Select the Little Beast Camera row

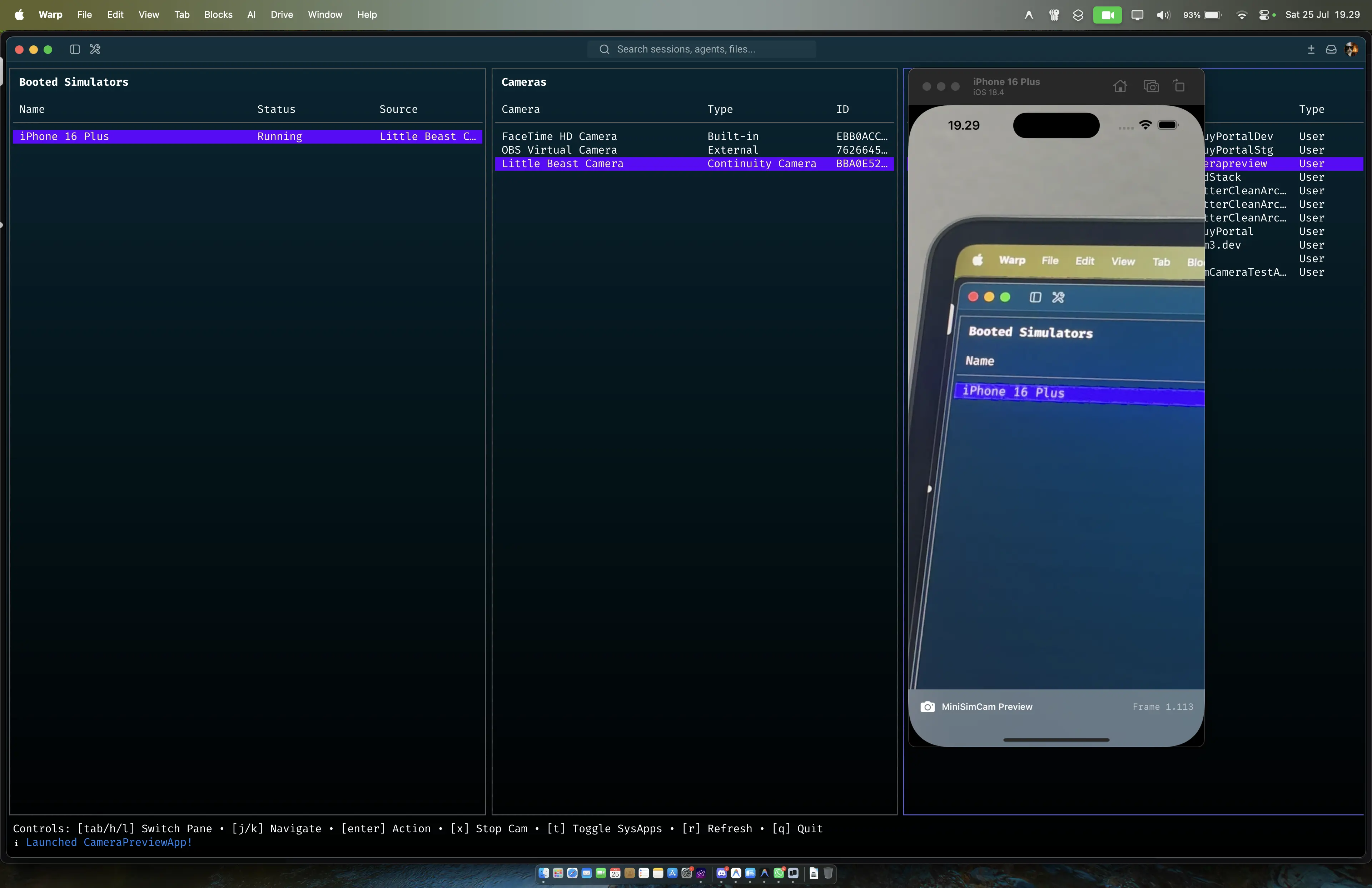pyautogui.click(x=694, y=164)
